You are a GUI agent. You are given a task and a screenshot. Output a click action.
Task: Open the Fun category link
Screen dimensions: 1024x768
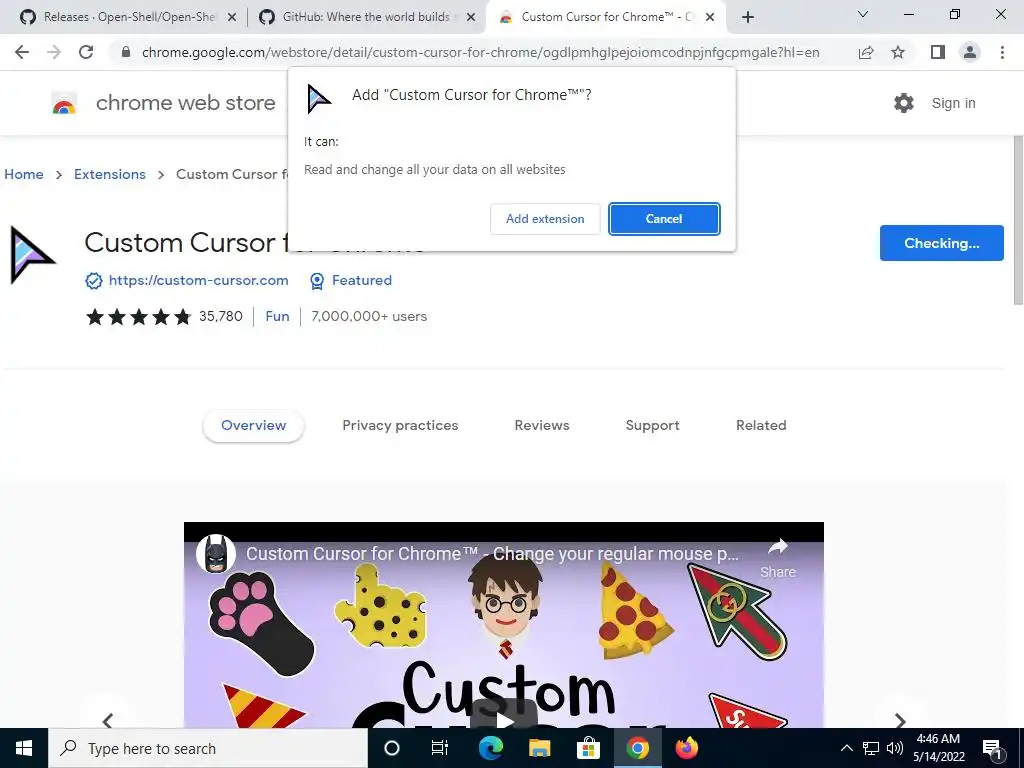click(277, 317)
